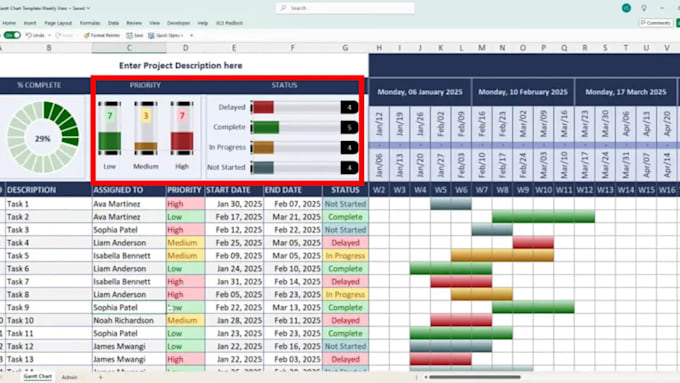680x383 pixels.
Task: Click the High priority red battery gauge
Action: tap(182, 128)
